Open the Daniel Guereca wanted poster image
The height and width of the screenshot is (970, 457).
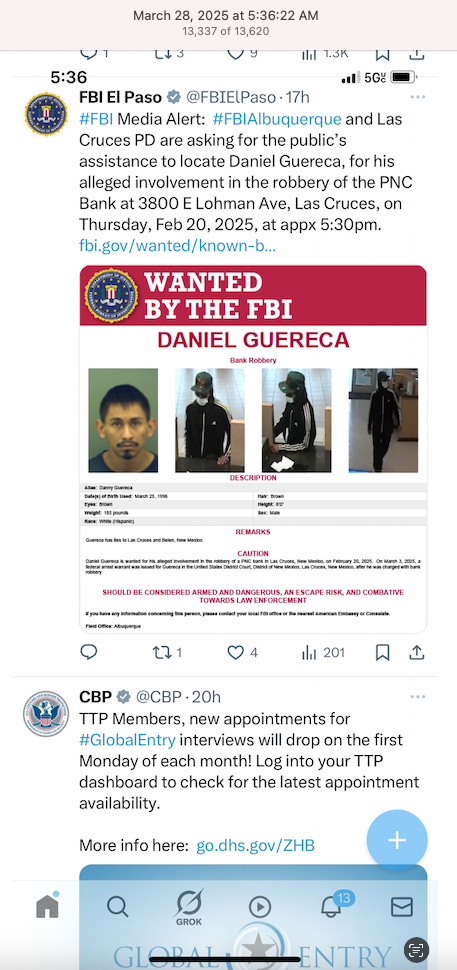point(253,449)
